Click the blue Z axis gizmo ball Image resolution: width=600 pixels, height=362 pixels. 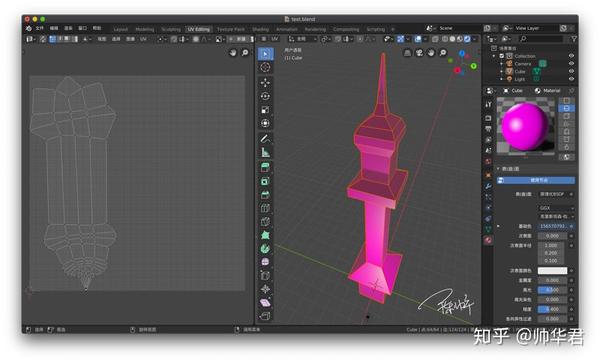coord(462,54)
